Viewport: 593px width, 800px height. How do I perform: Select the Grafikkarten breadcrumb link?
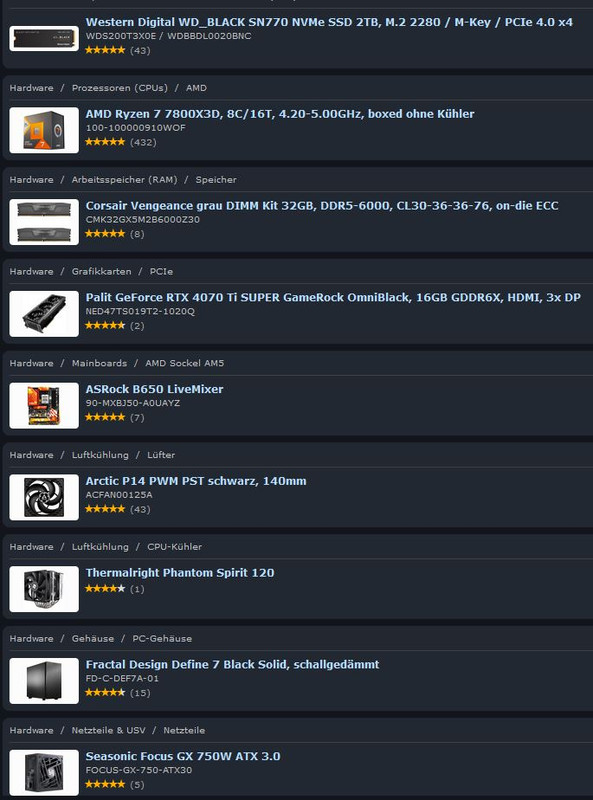click(101, 271)
